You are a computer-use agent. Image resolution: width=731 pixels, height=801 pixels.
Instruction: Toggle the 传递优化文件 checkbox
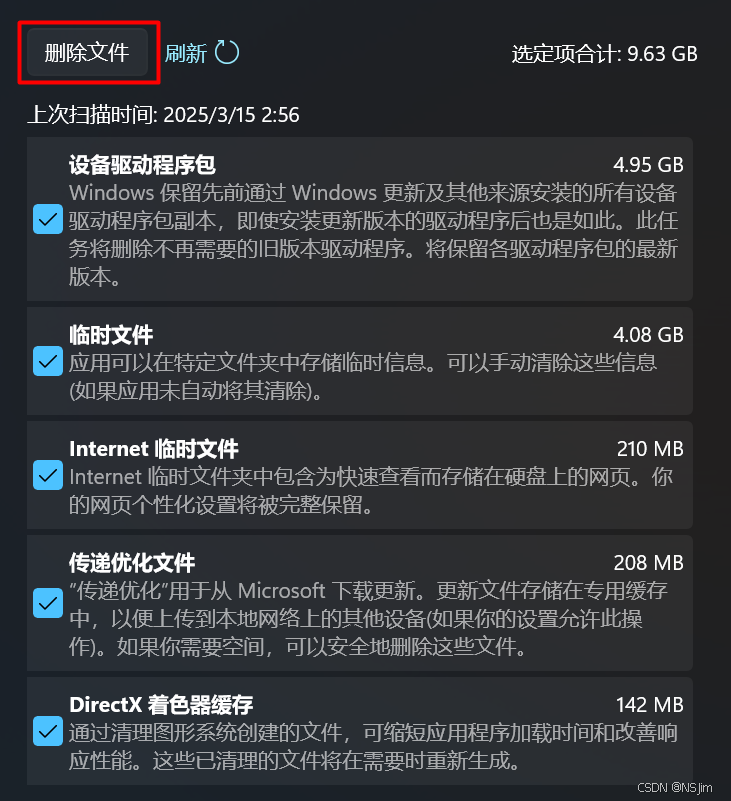48,603
